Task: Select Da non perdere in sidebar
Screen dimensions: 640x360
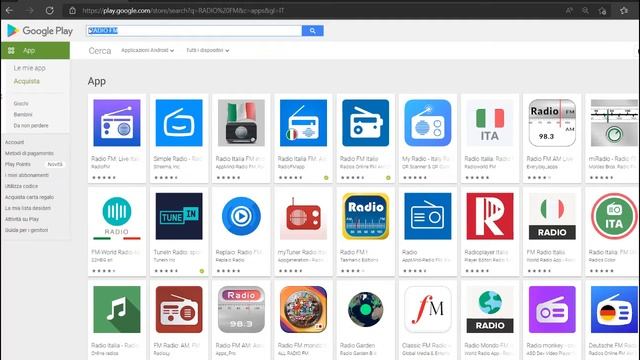Action: tap(31, 126)
